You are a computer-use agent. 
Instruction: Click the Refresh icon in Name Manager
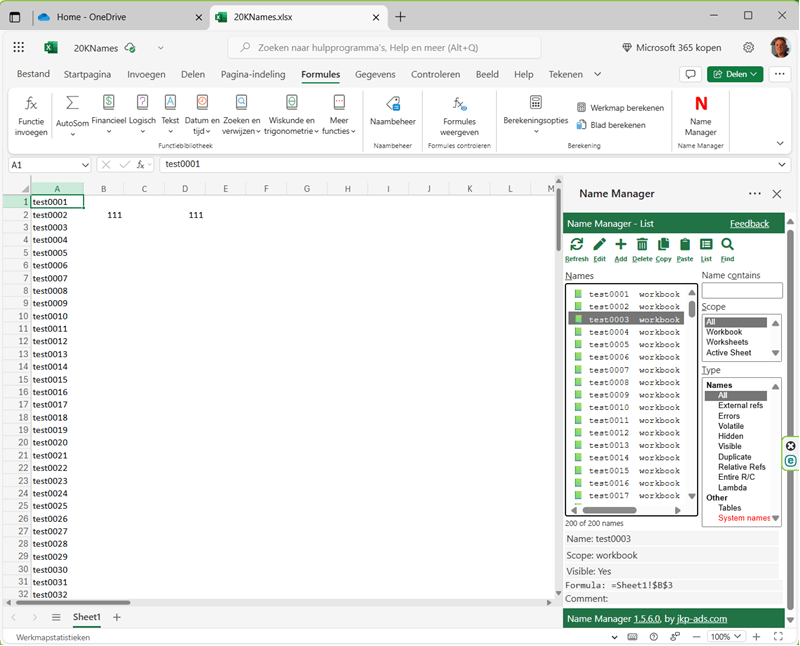[577, 243]
